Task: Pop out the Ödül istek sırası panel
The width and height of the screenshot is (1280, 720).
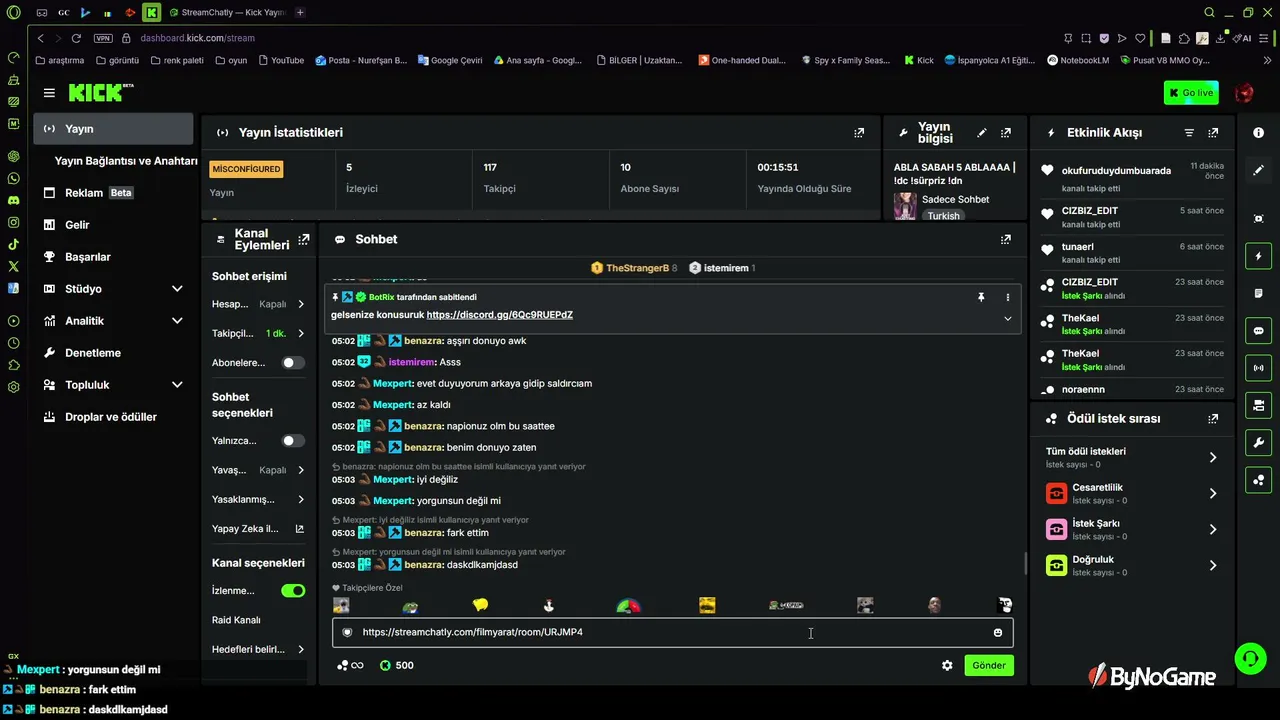Action: (x=1213, y=419)
